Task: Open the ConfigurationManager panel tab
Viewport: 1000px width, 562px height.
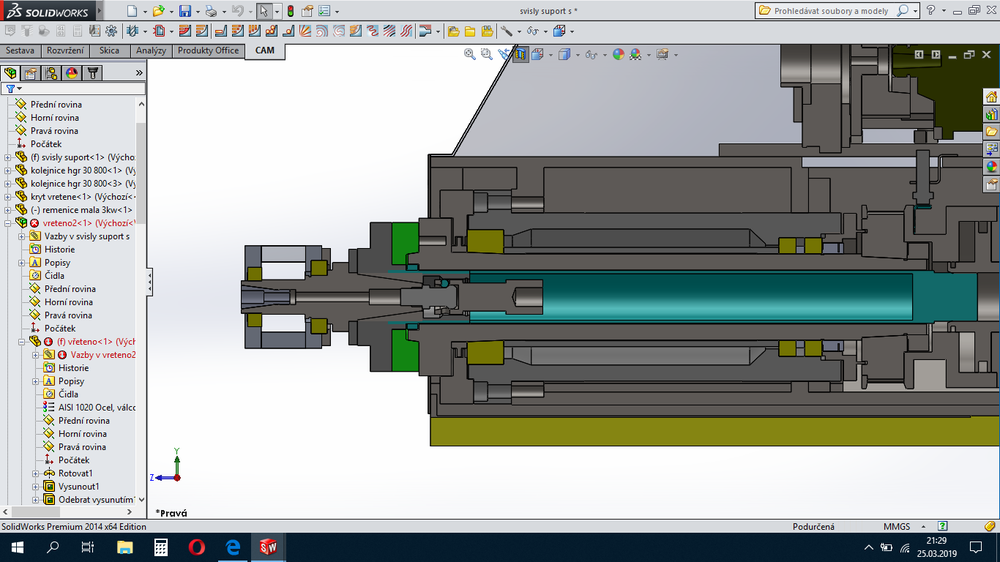Action: click(x=50, y=73)
